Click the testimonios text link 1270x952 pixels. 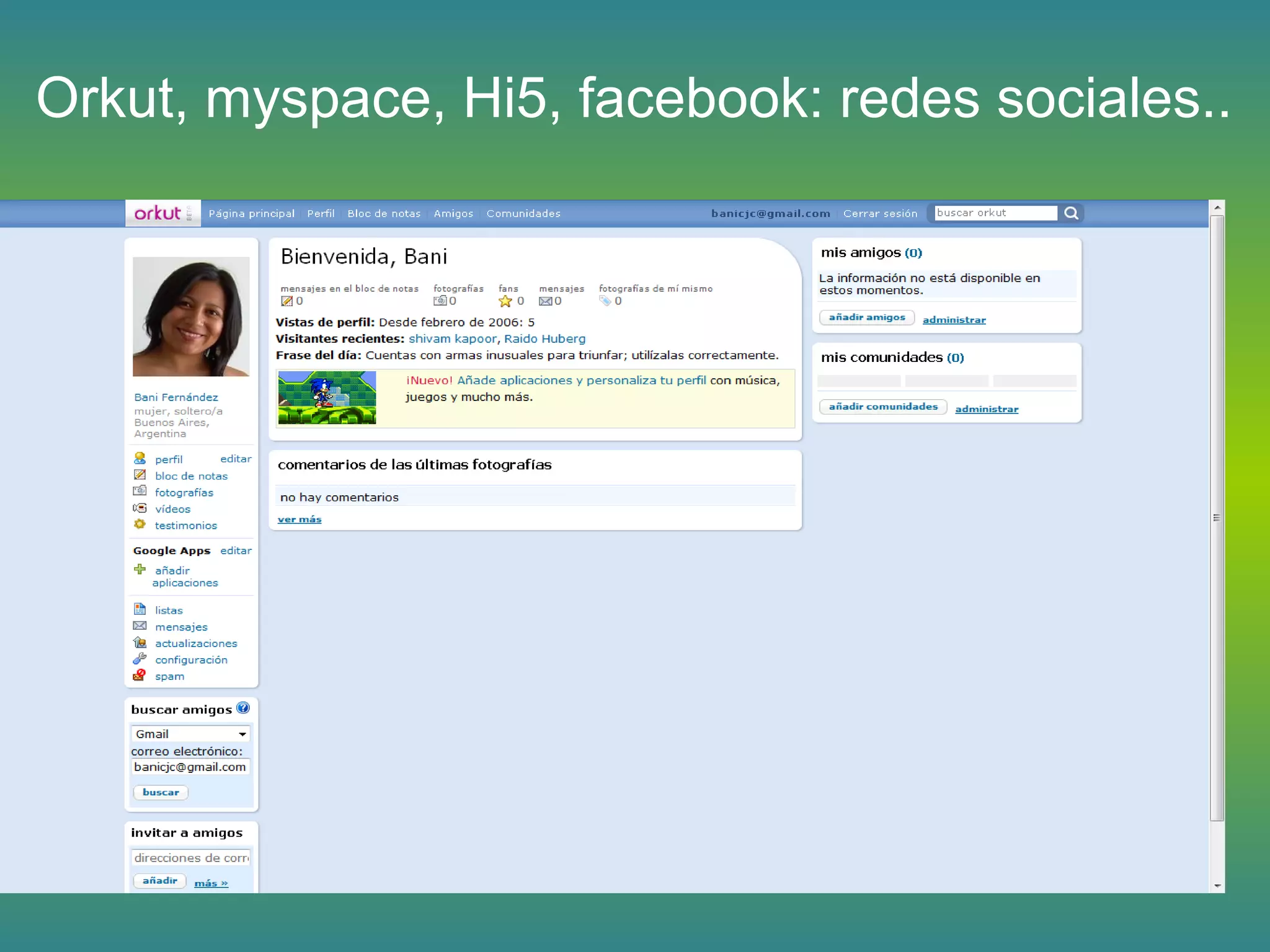186,526
